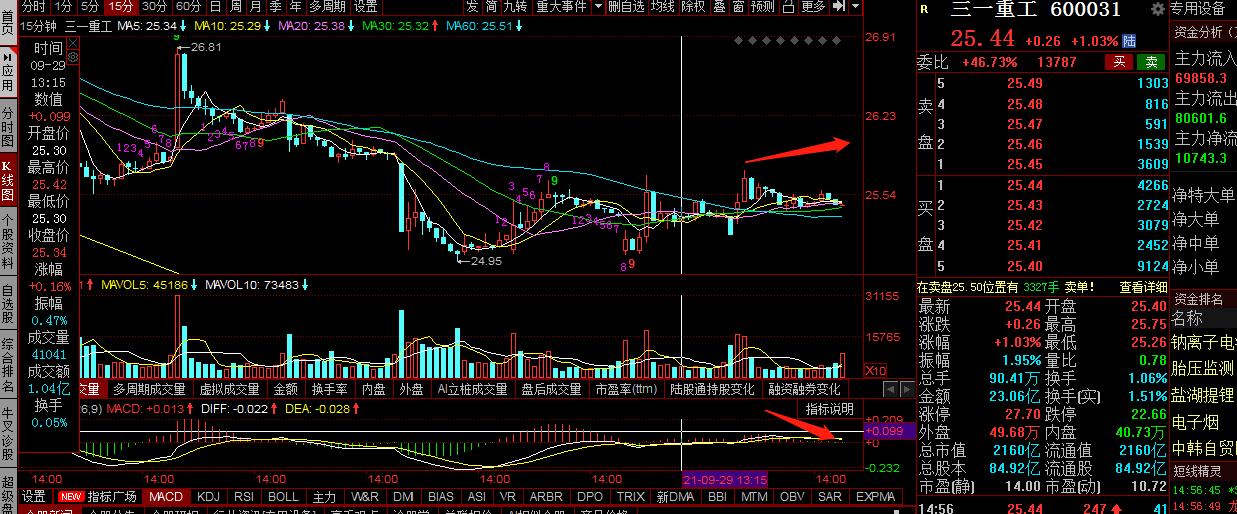Select the 60分 period
The width and height of the screenshot is (1237, 514).
[187, 7]
